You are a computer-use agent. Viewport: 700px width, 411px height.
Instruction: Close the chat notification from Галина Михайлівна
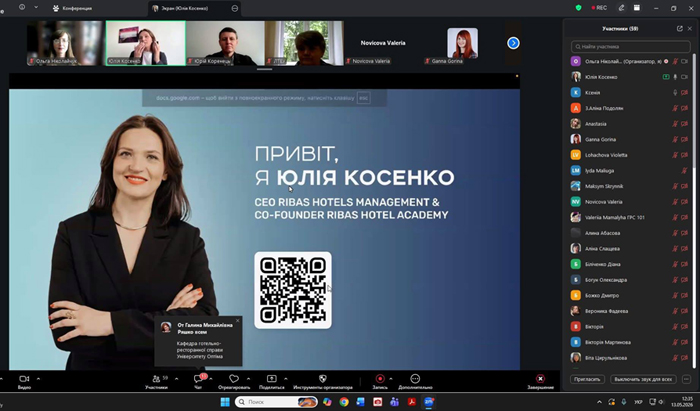pos(238,320)
